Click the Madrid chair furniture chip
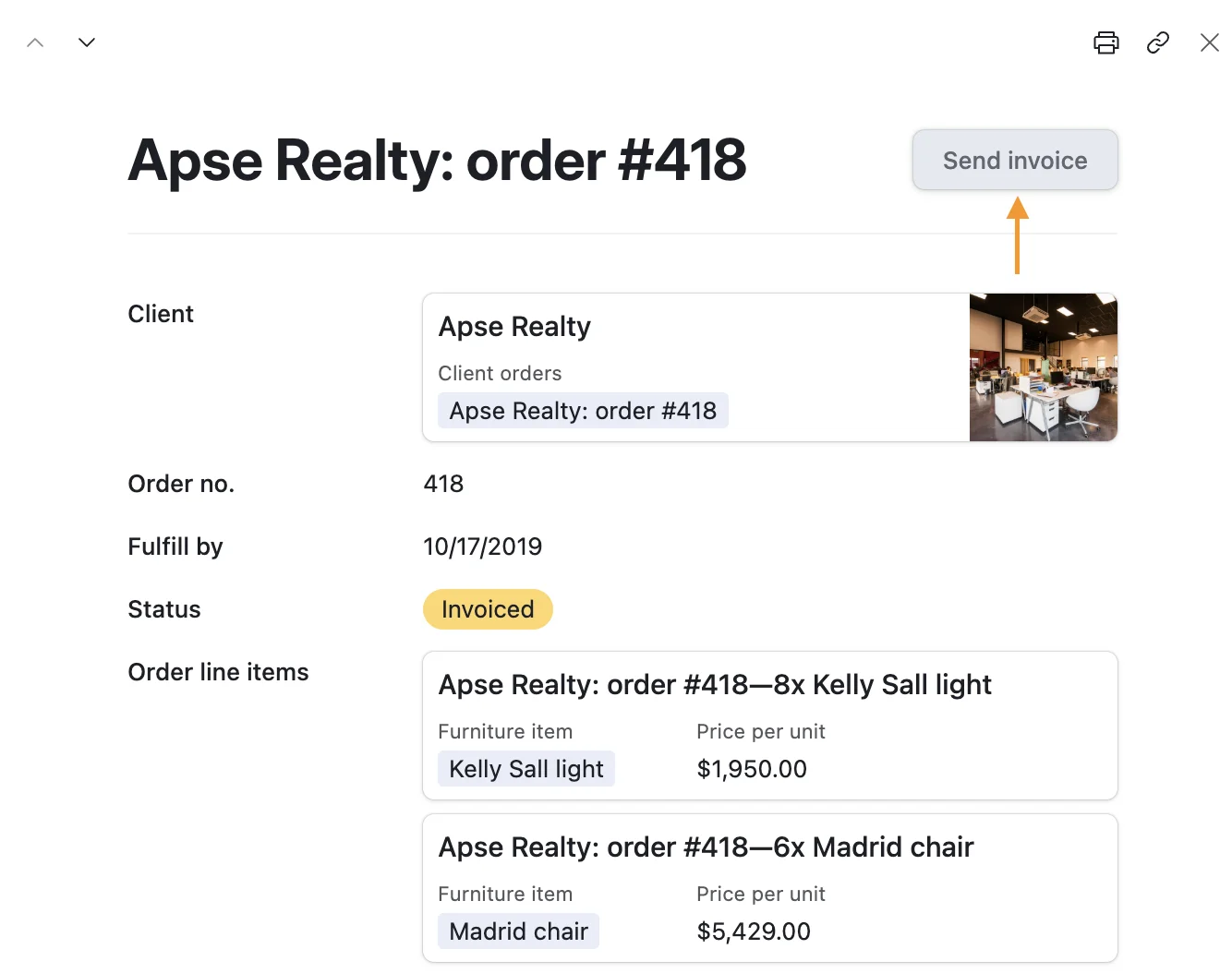1232x973 pixels. (x=518, y=931)
